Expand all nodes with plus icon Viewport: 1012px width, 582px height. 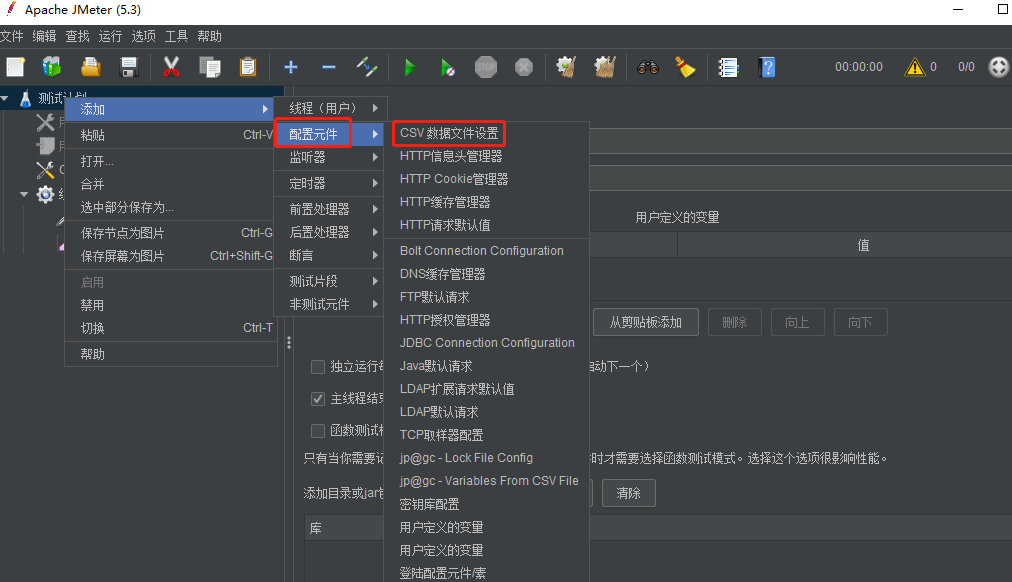pos(290,67)
